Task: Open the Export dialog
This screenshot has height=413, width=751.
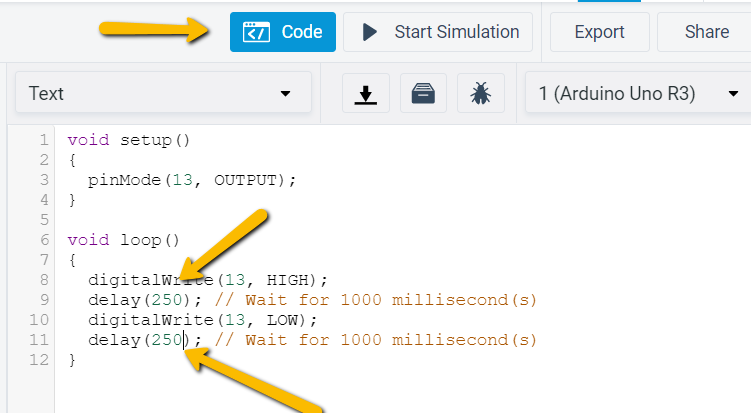Action: pyautogui.click(x=599, y=32)
